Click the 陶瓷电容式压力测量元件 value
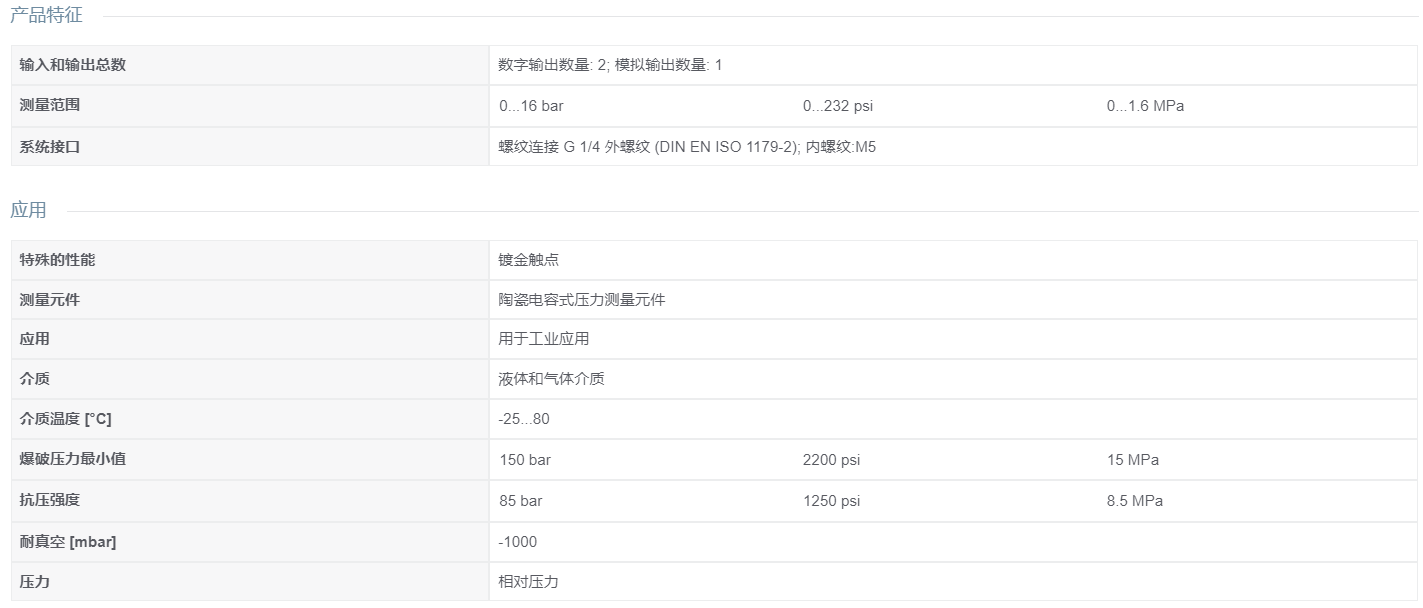The image size is (1423, 608). coord(581,299)
